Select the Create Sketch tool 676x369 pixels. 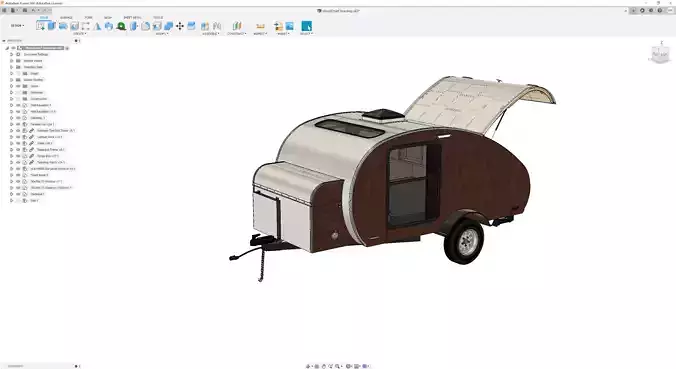41,26
